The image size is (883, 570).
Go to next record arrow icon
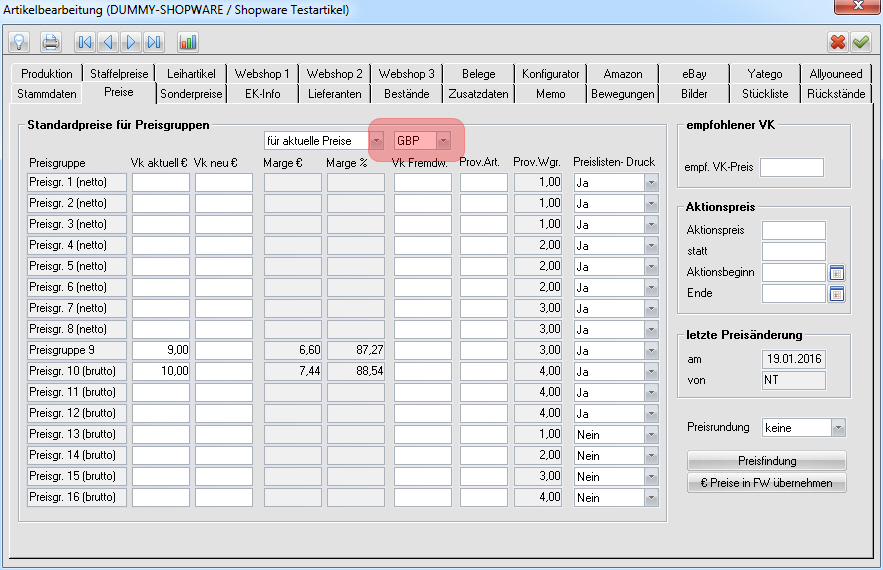131,42
